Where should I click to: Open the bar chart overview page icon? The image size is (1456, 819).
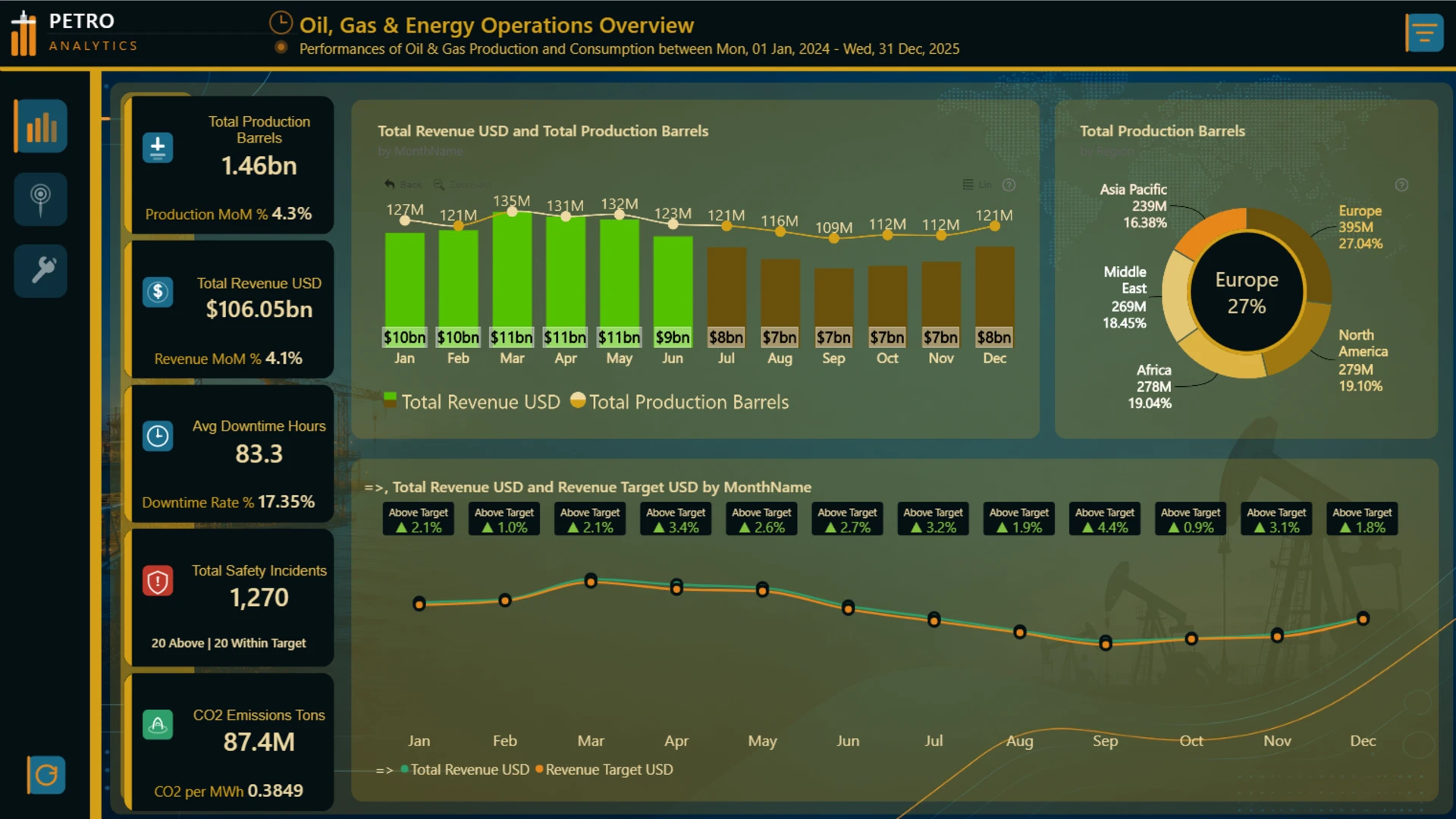pyautogui.click(x=41, y=127)
